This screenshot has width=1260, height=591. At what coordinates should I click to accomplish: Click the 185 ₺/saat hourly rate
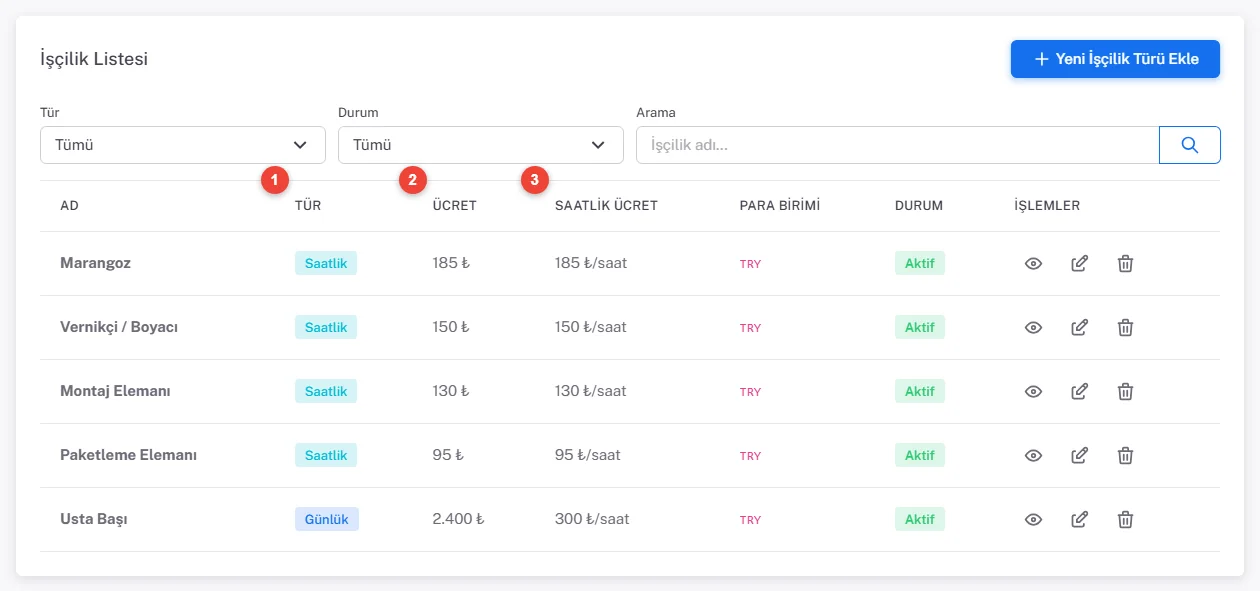tap(592, 264)
